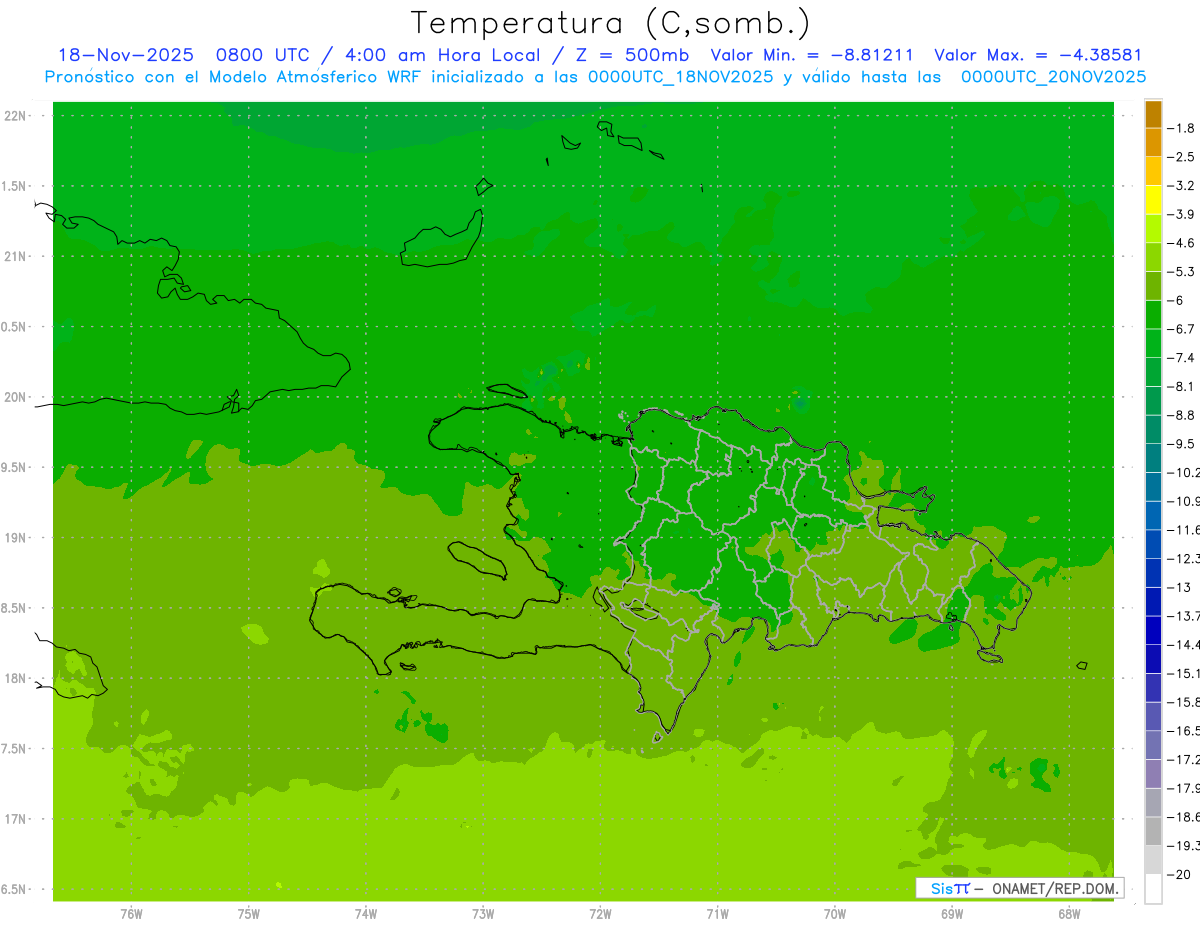Click the latitude label '20N'
1200x927 pixels.
click(x=16, y=397)
